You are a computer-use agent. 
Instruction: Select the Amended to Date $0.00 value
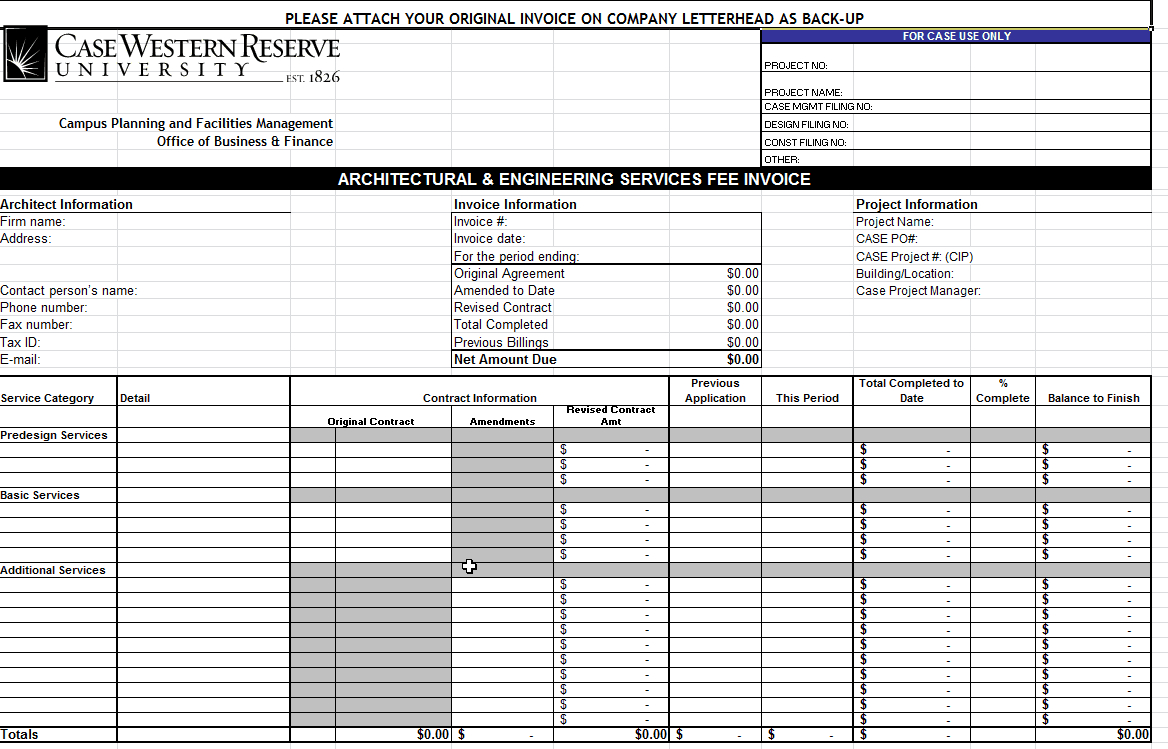743,290
